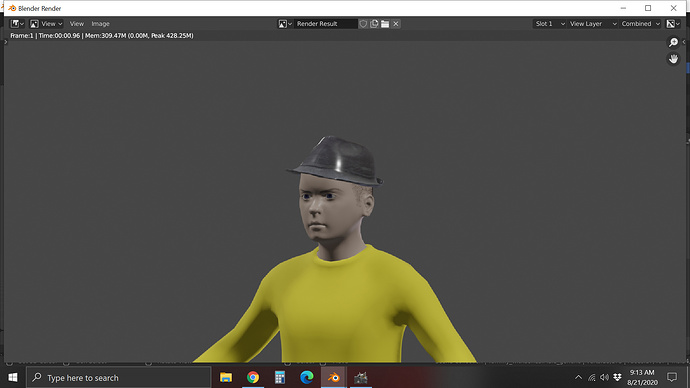Maximize the Blender Render window
This screenshot has width=690, height=388.
[x=648, y=8]
